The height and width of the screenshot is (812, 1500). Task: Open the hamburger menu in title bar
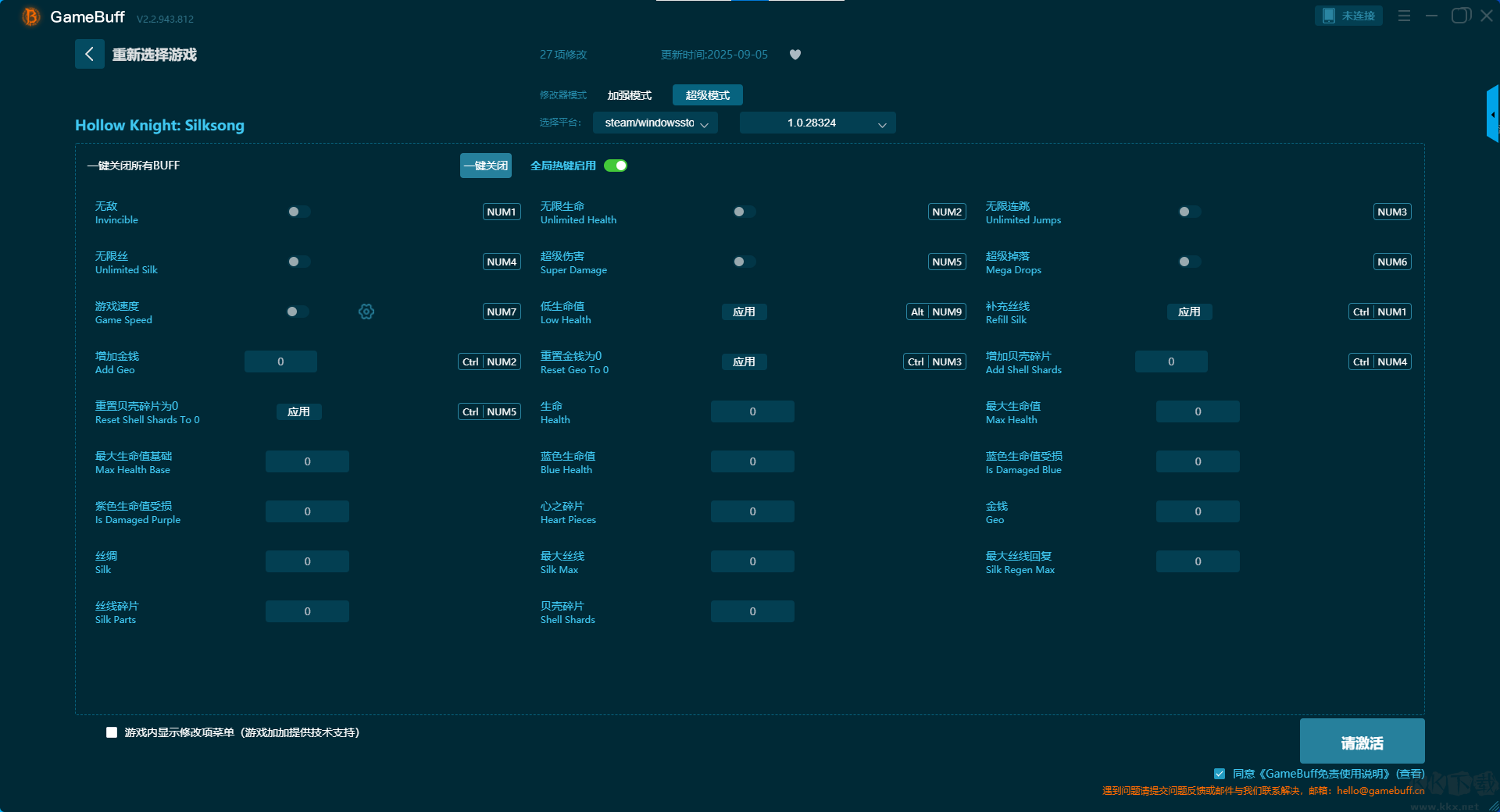[x=1404, y=16]
